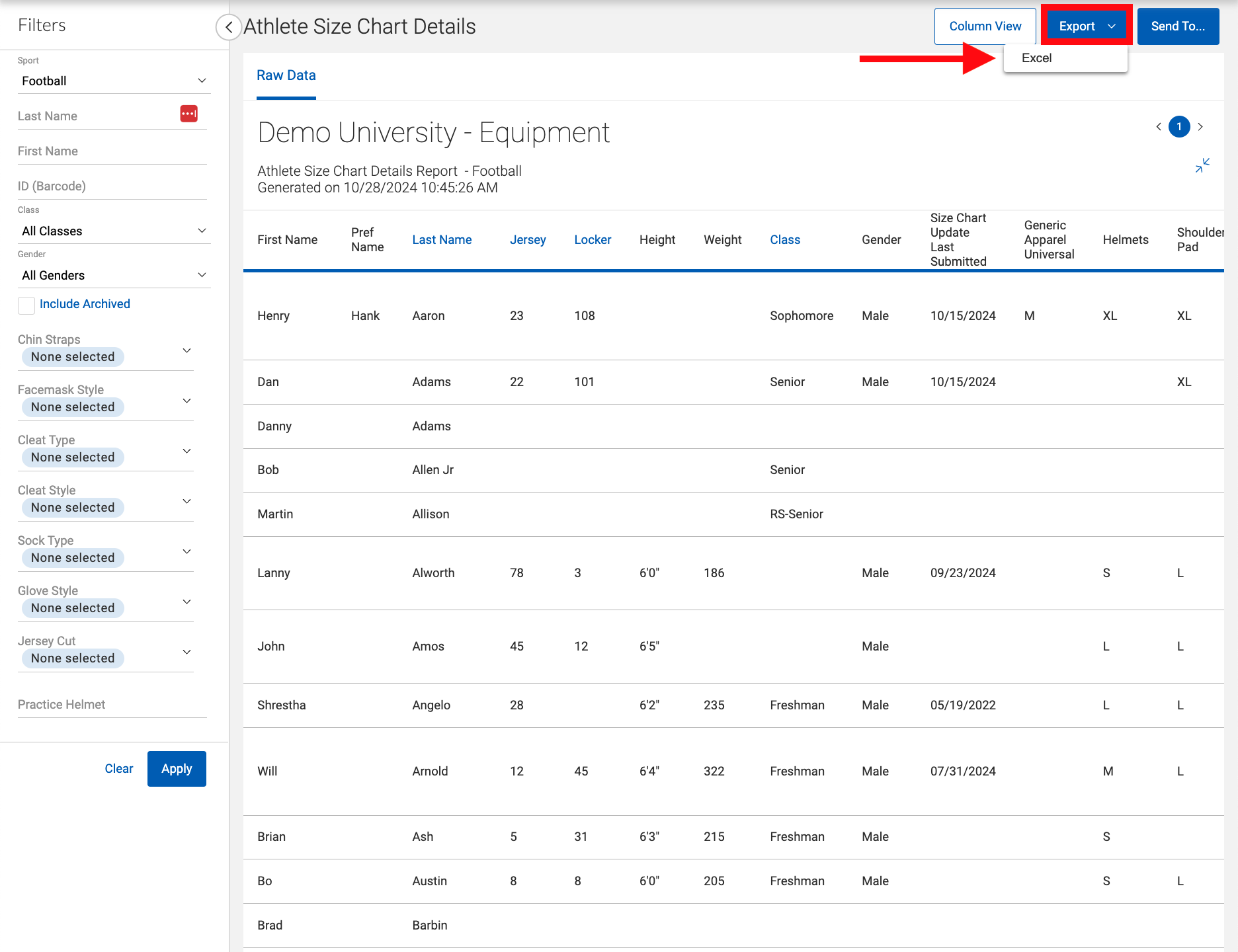Click the Ash last name cell

point(423,837)
